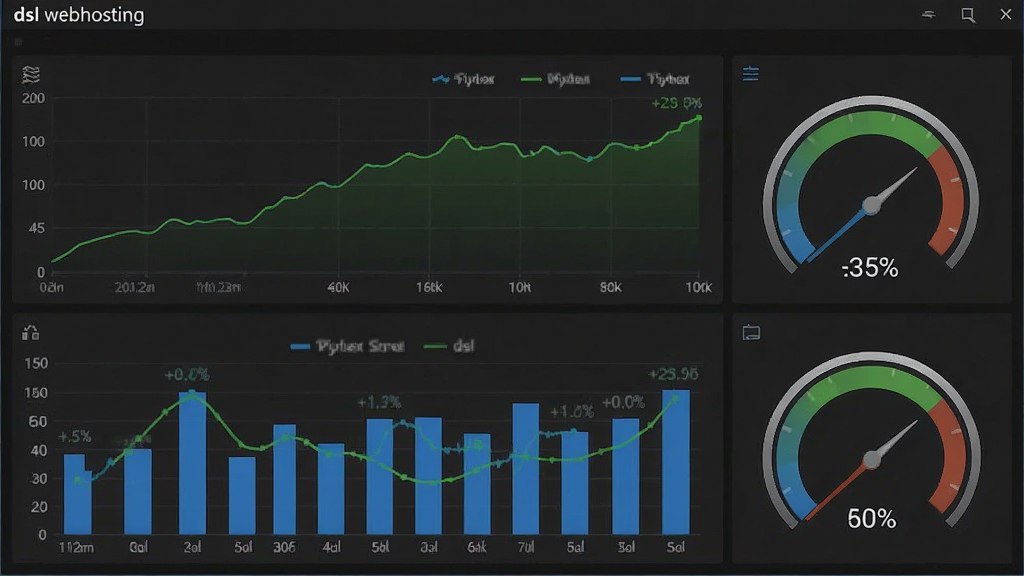Viewport: 1024px width, 576px height.
Task: Click the 45 label on the line chart axis
Action: pyautogui.click(x=37, y=229)
